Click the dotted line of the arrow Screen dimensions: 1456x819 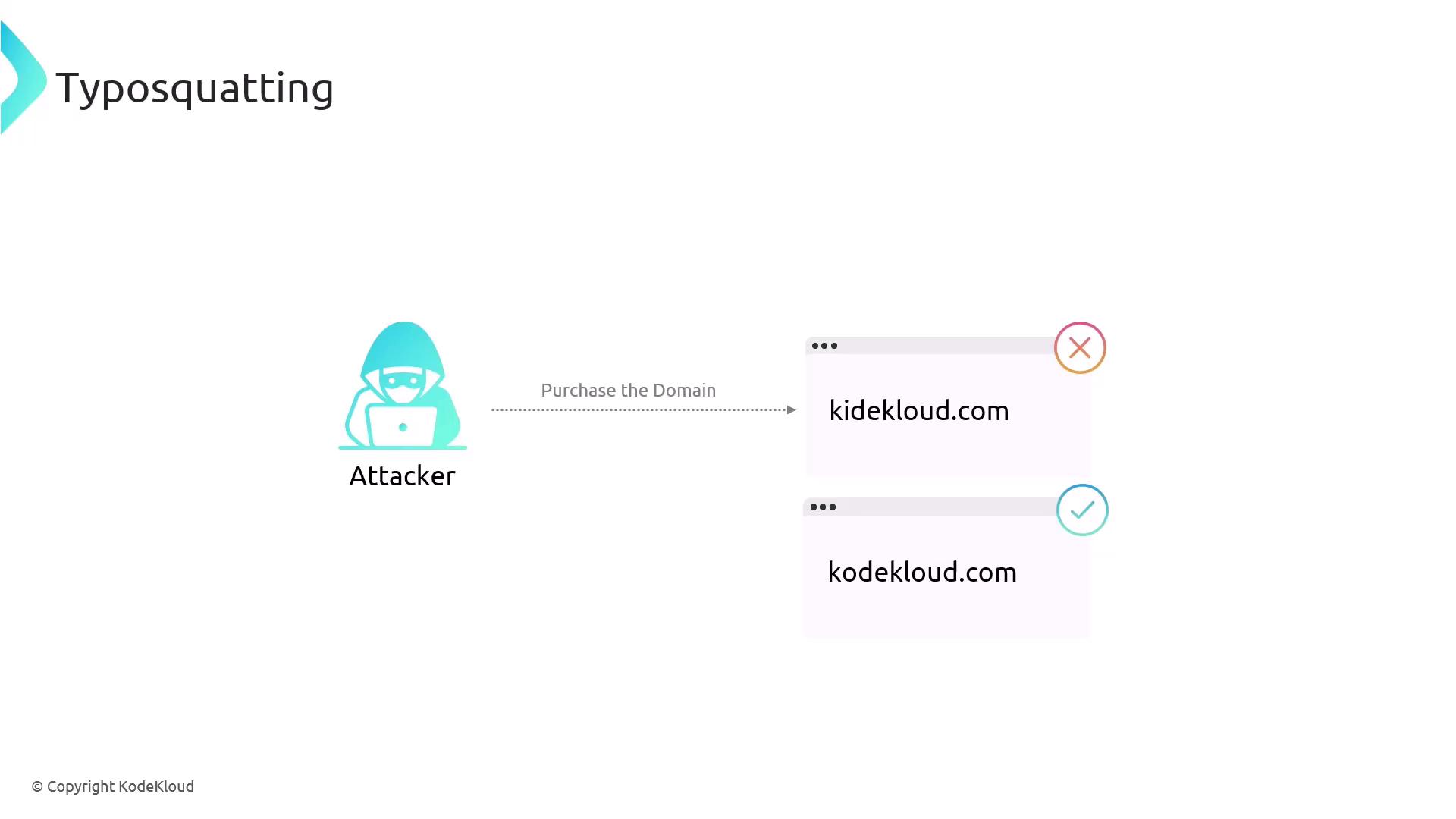click(x=637, y=410)
